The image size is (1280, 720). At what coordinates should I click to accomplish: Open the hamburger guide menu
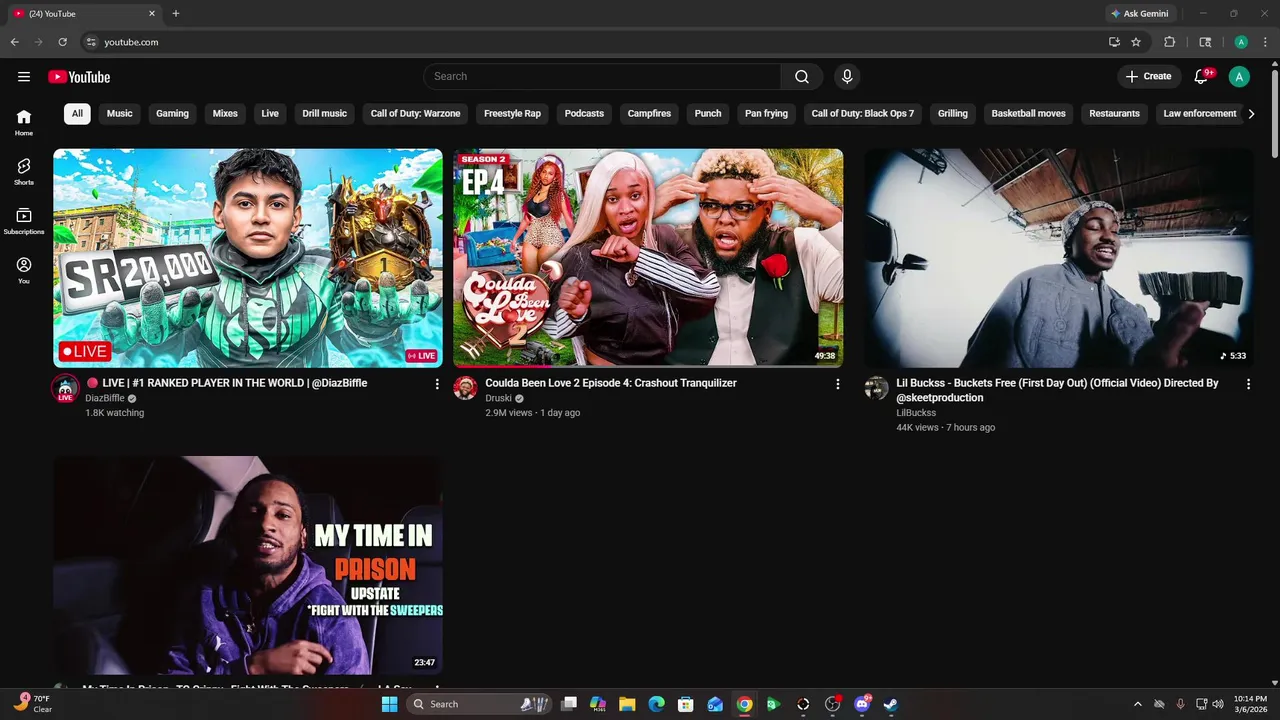(x=24, y=77)
